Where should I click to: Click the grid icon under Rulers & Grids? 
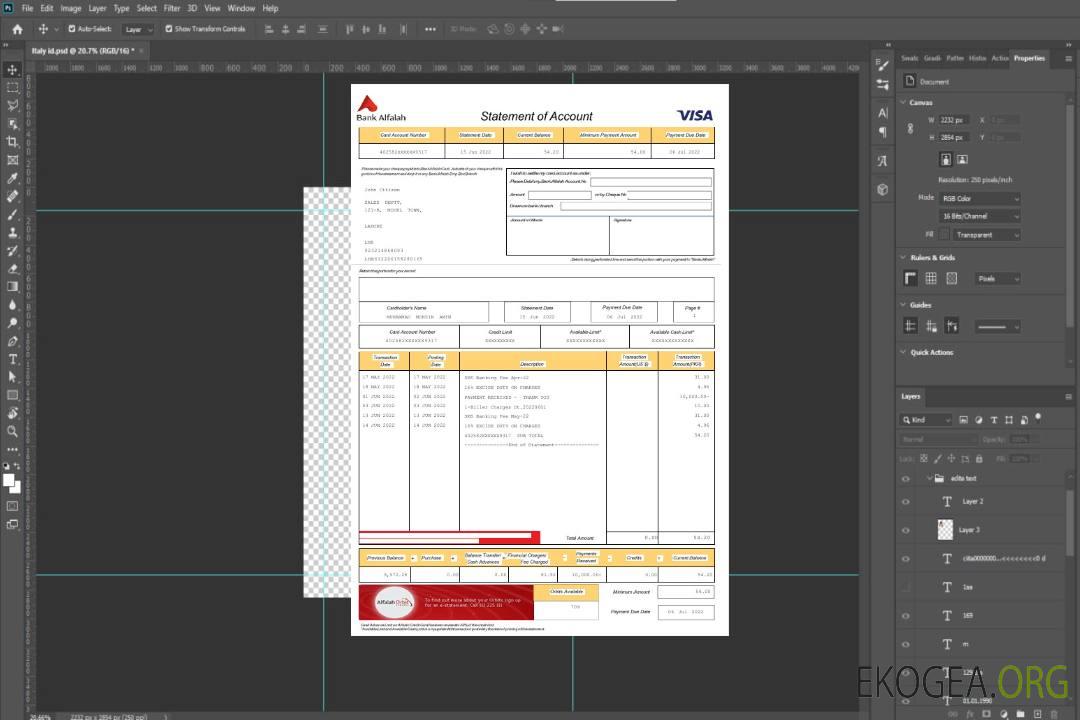(930, 278)
